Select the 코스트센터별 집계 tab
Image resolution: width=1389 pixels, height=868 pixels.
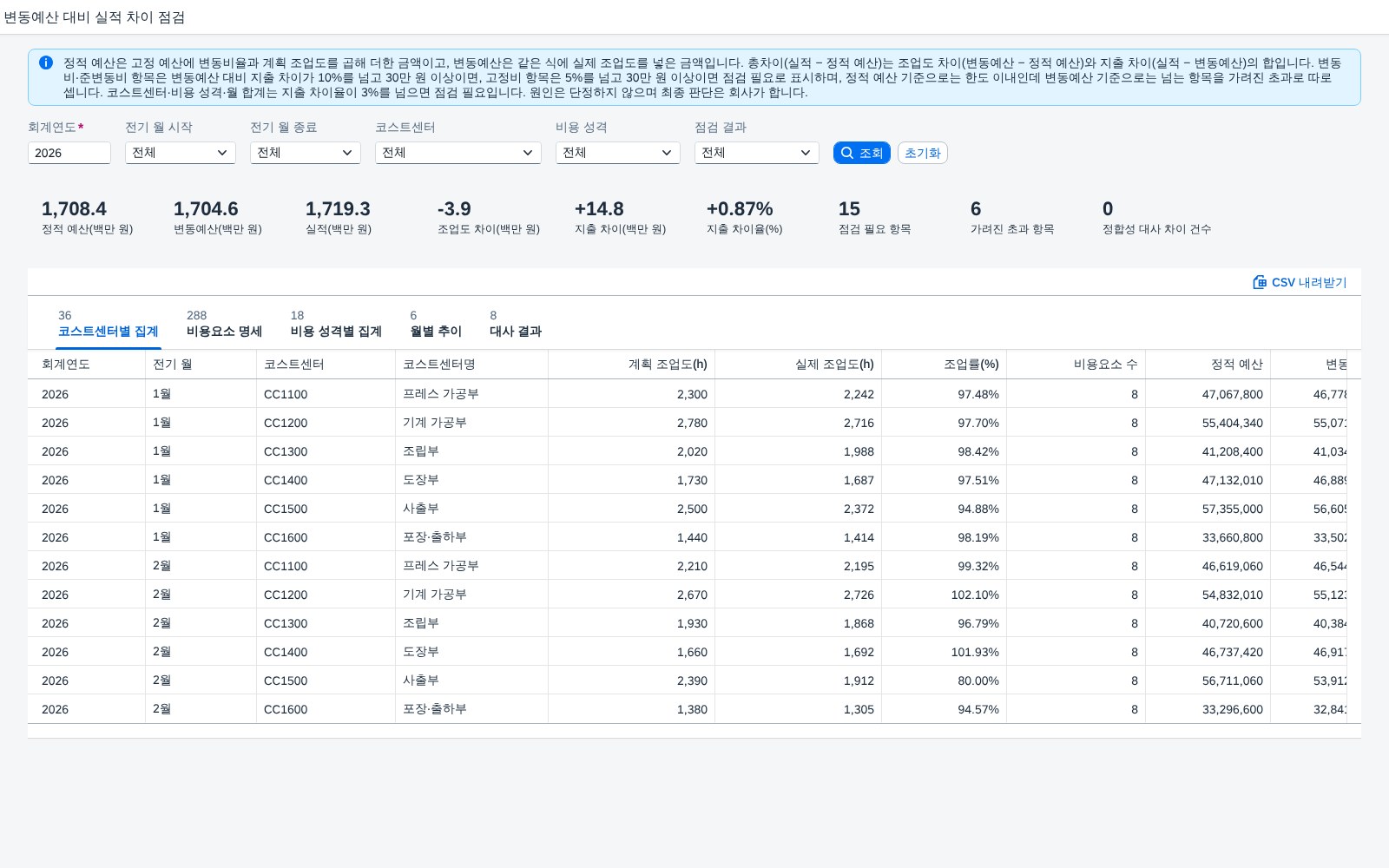[109, 324]
